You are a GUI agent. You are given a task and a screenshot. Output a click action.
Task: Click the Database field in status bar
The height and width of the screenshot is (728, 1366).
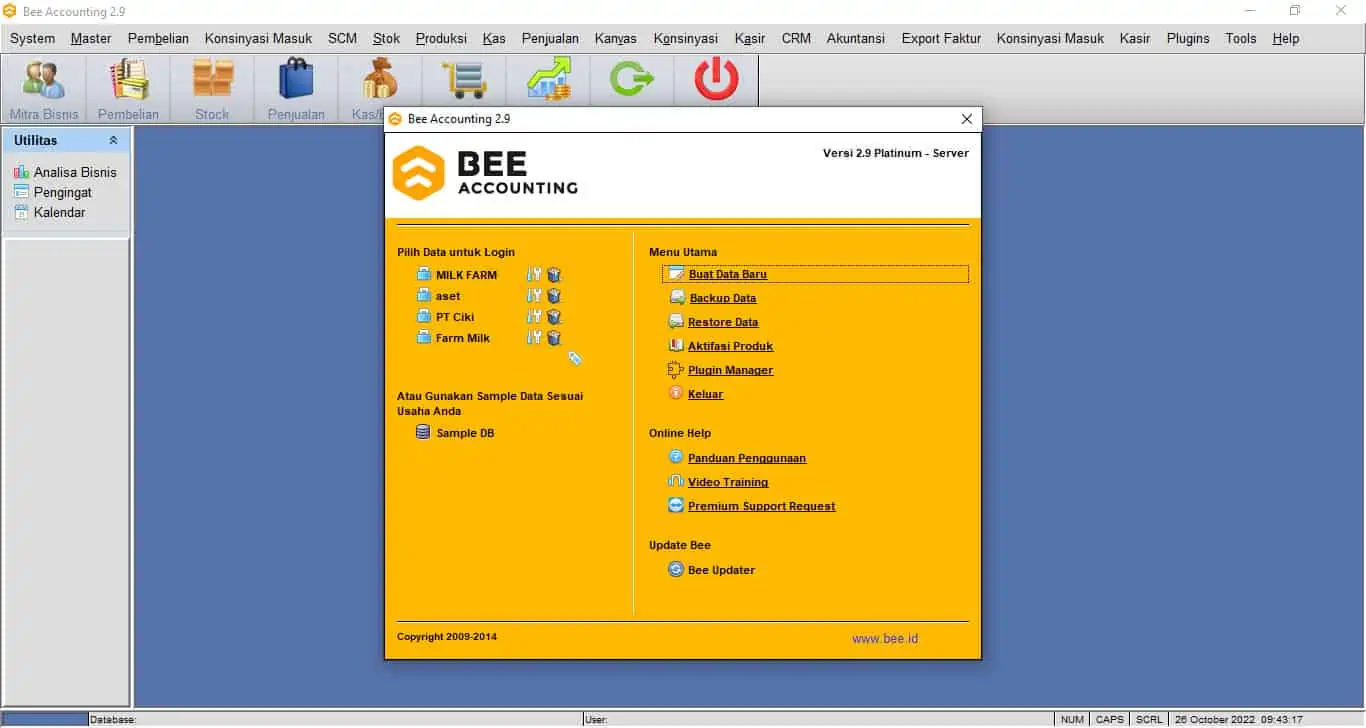point(335,719)
